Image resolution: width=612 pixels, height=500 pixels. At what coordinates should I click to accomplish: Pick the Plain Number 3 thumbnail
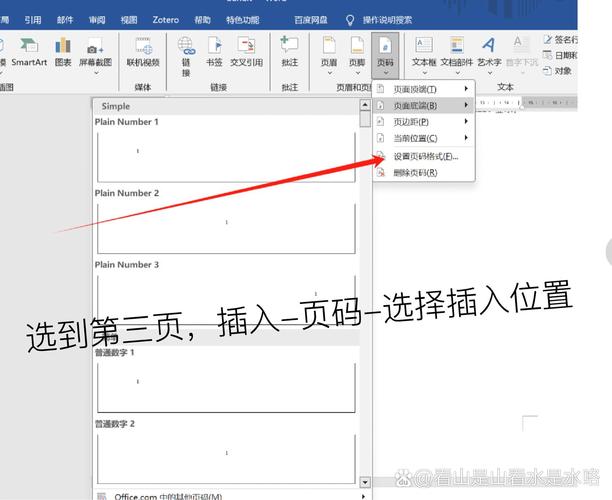click(226, 299)
